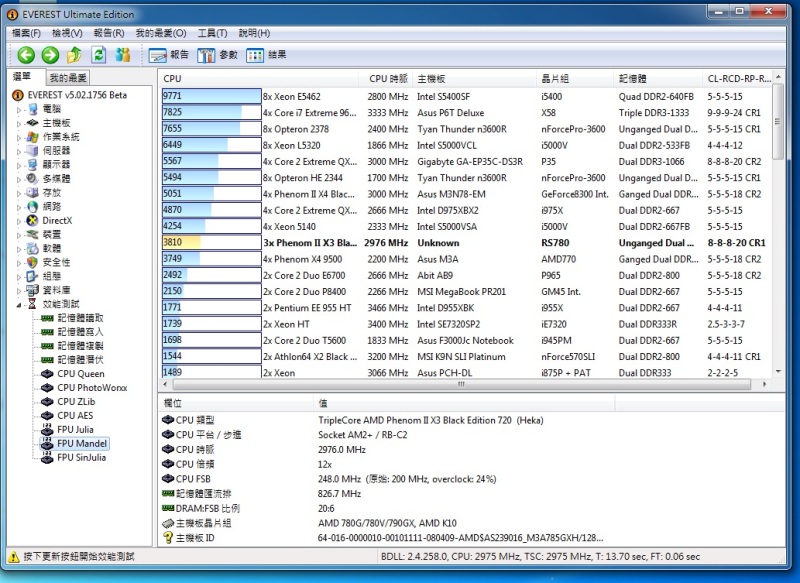Click the 主機板 ID question mark icon
Image resolution: width=800 pixels, height=583 pixels.
(168, 538)
